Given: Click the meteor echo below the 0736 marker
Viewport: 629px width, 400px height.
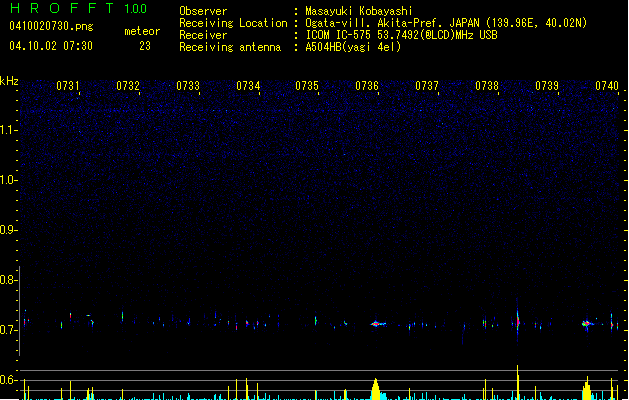Looking at the screenshot, I should [377, 323].
